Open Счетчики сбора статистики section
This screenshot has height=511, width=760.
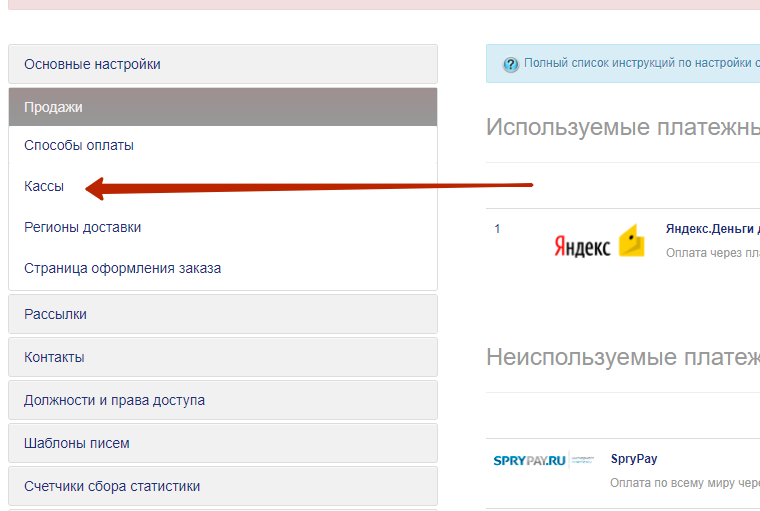[222, 486]
